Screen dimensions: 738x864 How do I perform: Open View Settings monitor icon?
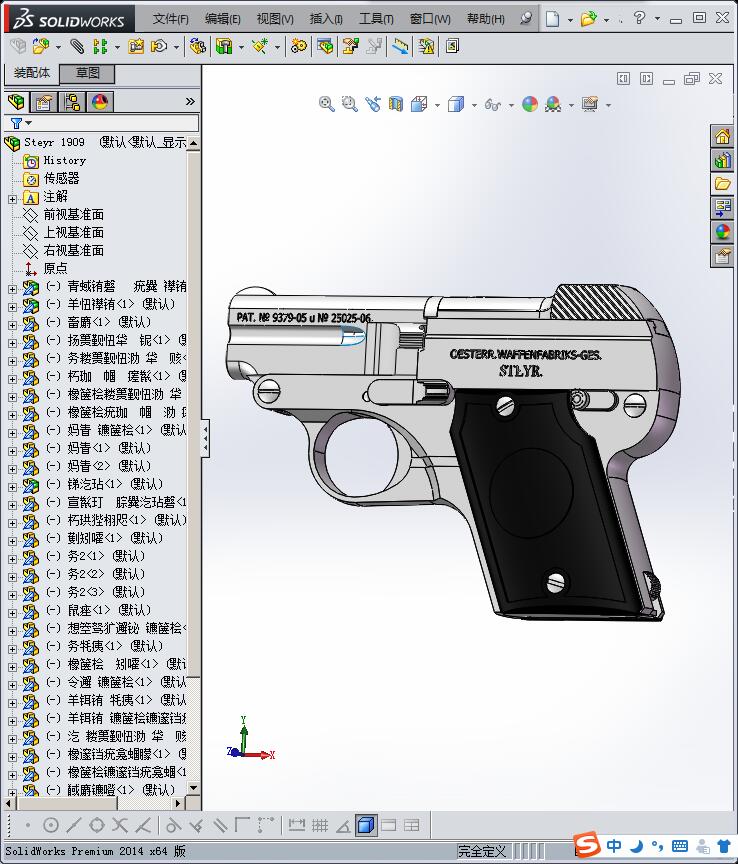[590, 104]
